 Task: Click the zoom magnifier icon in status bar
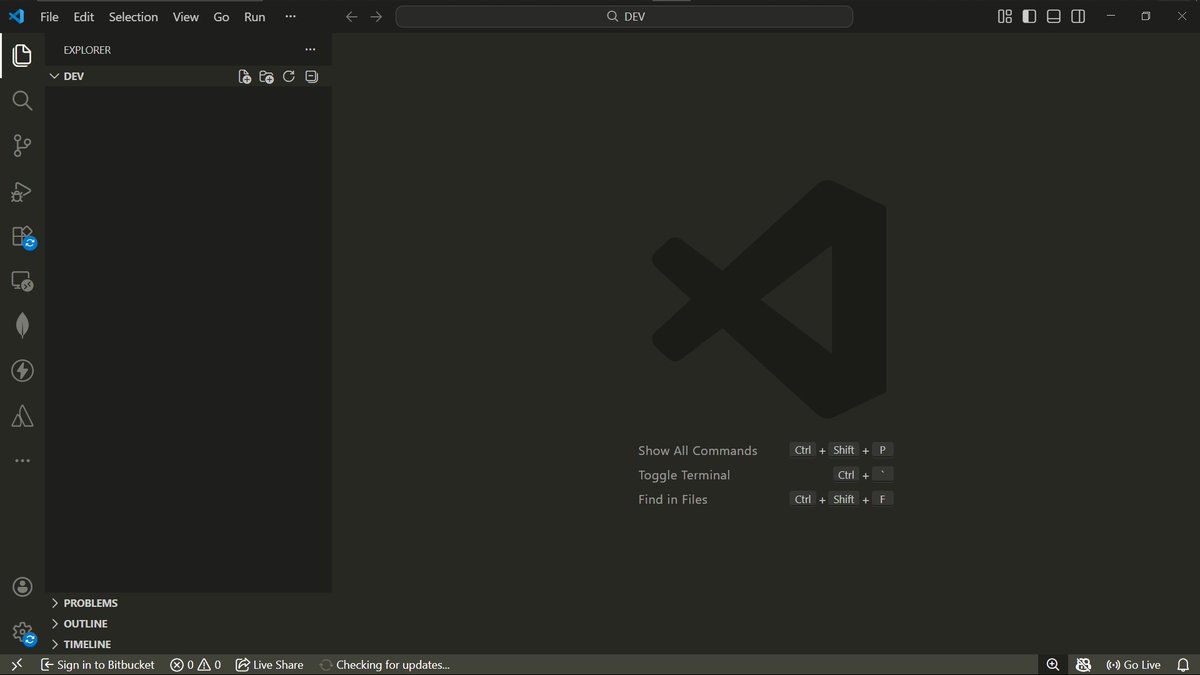coord(1053,665)
